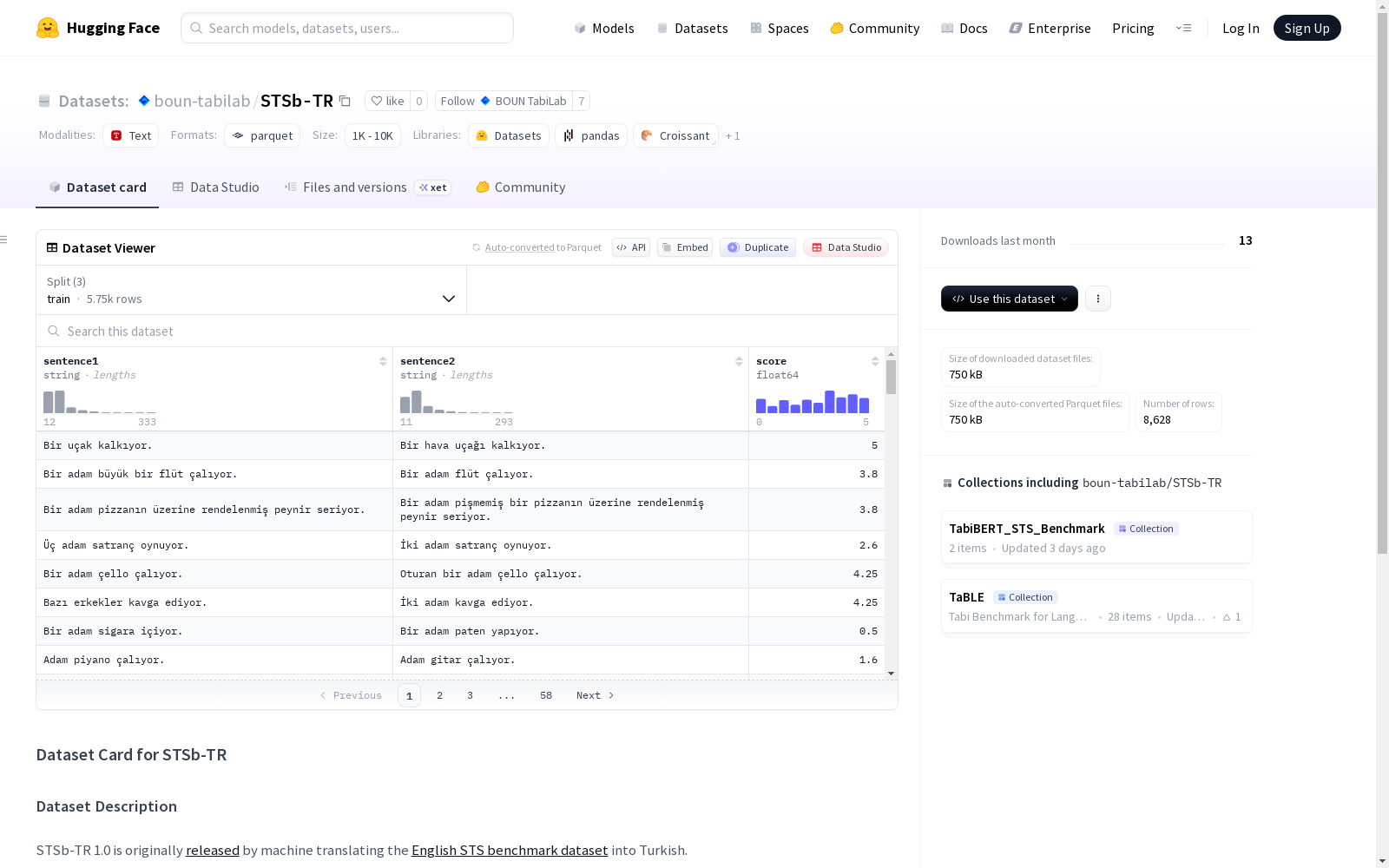Go to page 3 of the dataset
This screenshot has width=1389, height=868.
click(x=471, y=695)
